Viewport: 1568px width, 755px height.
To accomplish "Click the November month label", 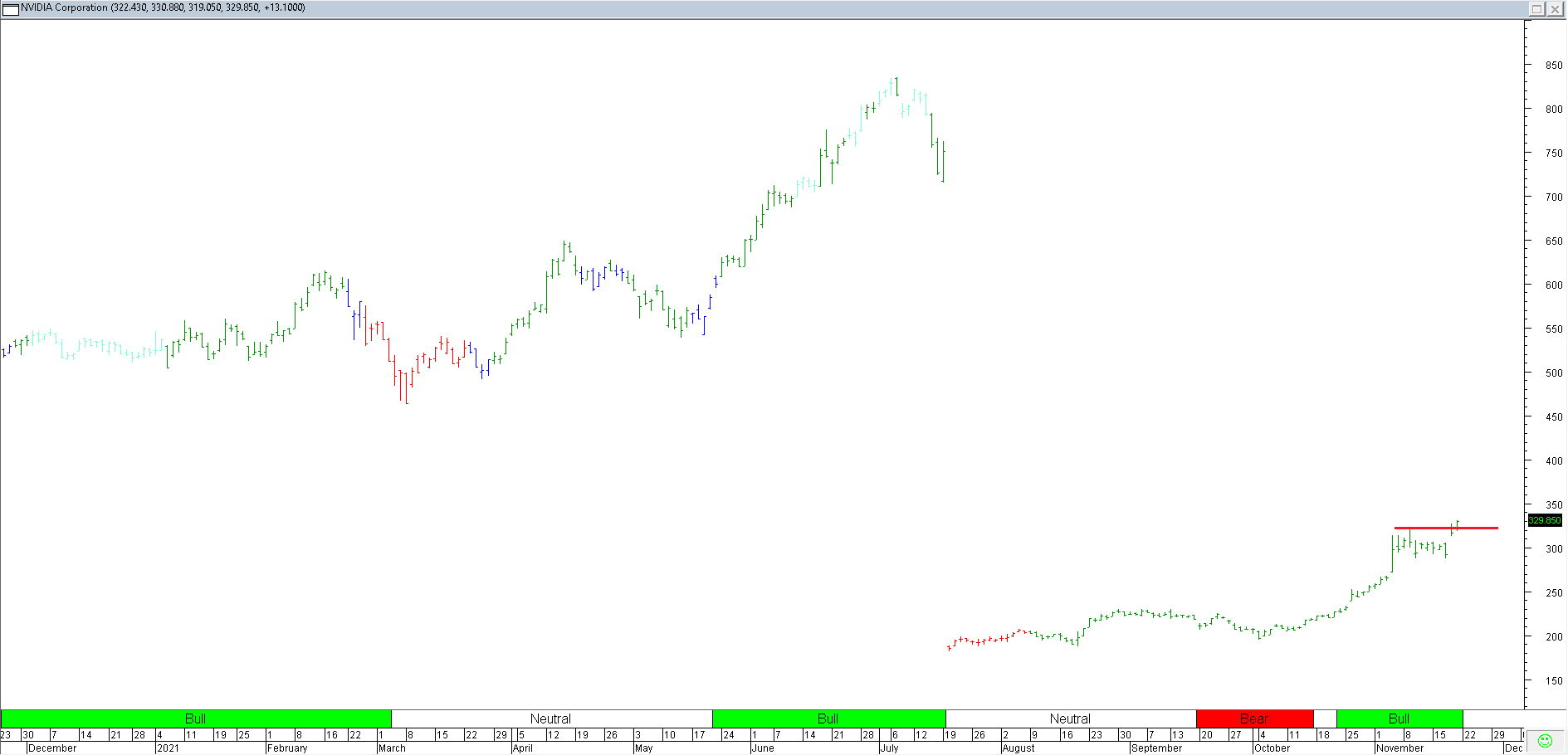I will (x=1399, y=748).
